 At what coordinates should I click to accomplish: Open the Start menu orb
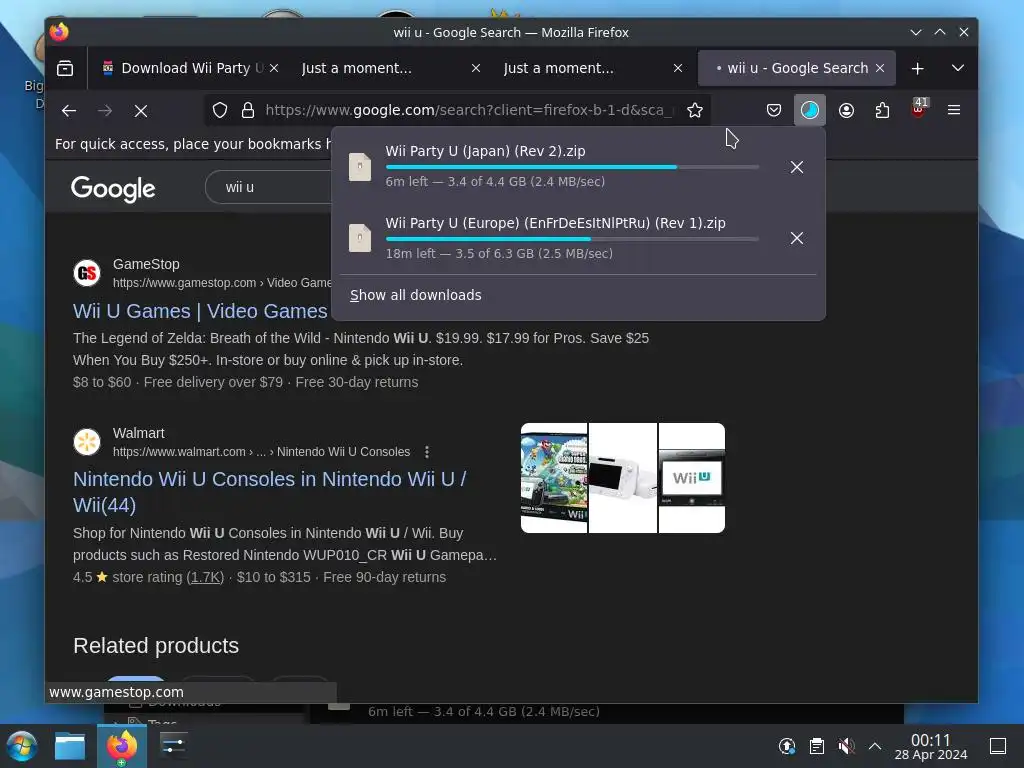coord(22,746)
